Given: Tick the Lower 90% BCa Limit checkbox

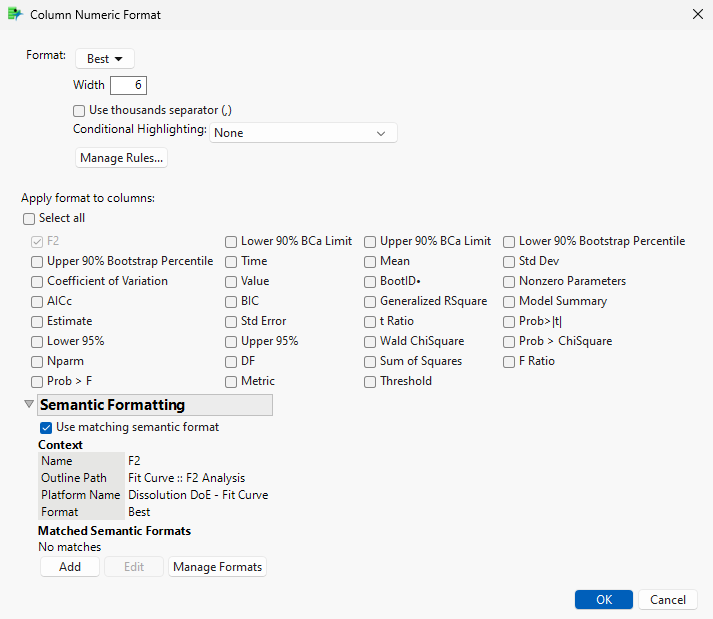Looking at the screenshot, I should click(232, 241).
